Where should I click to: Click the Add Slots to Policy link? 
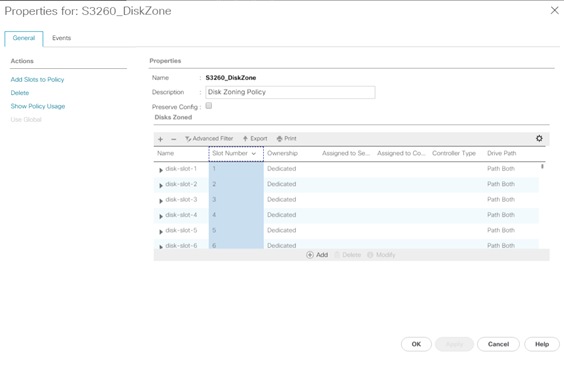tap(37, 79)
